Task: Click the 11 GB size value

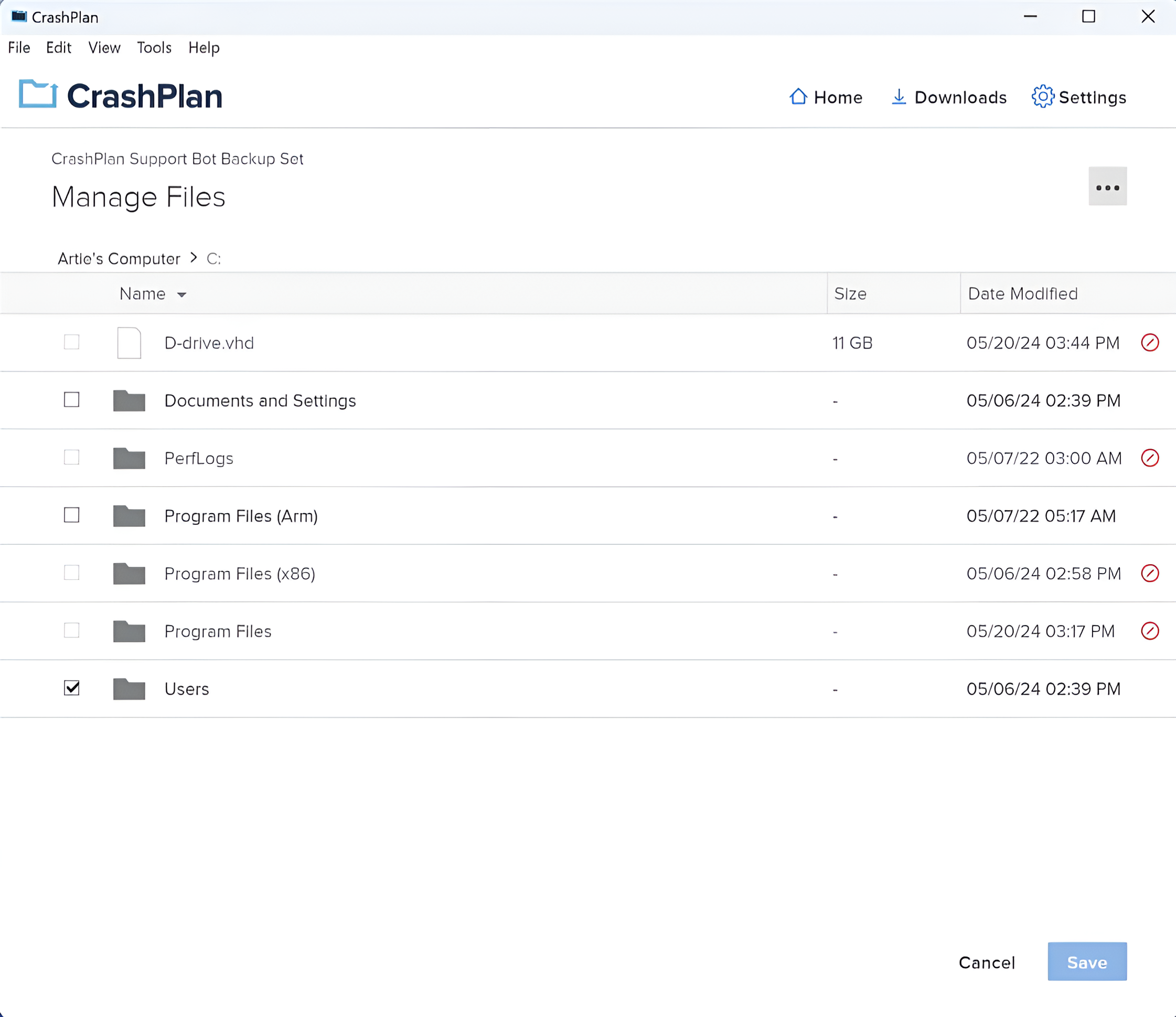Action: (852, 343)
